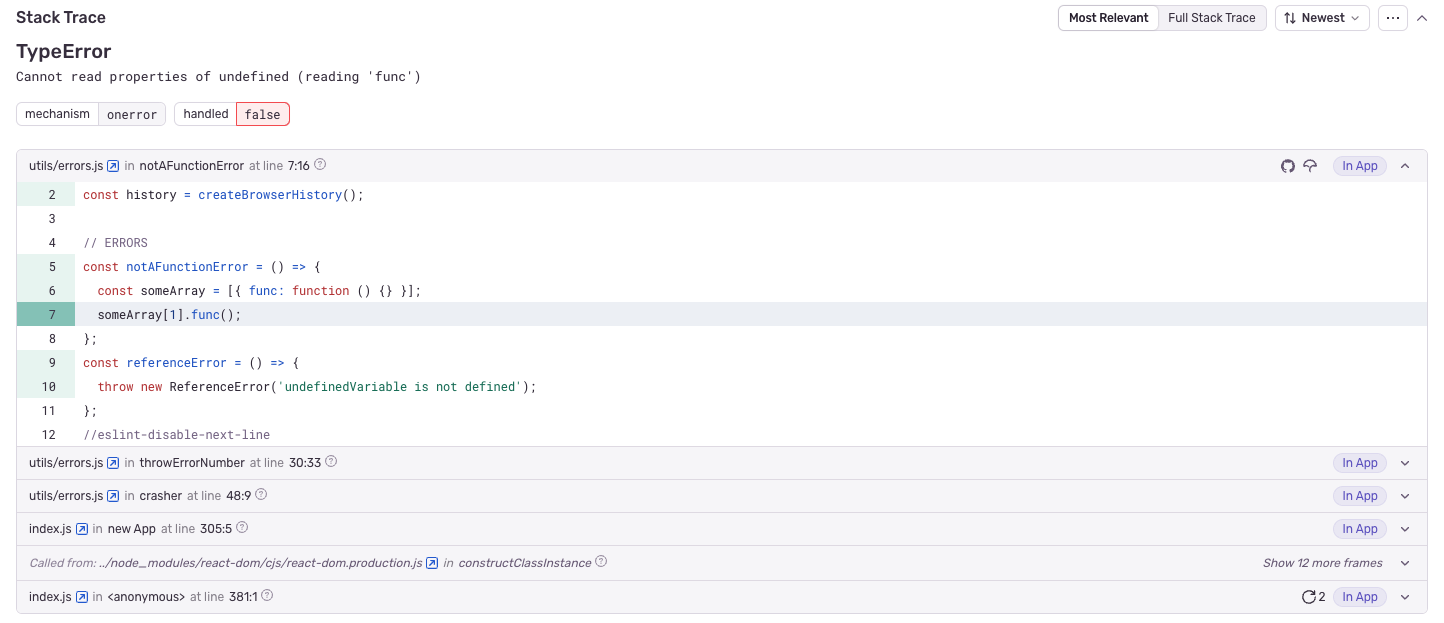Click Show 12 more frames

pos(1322,562)
